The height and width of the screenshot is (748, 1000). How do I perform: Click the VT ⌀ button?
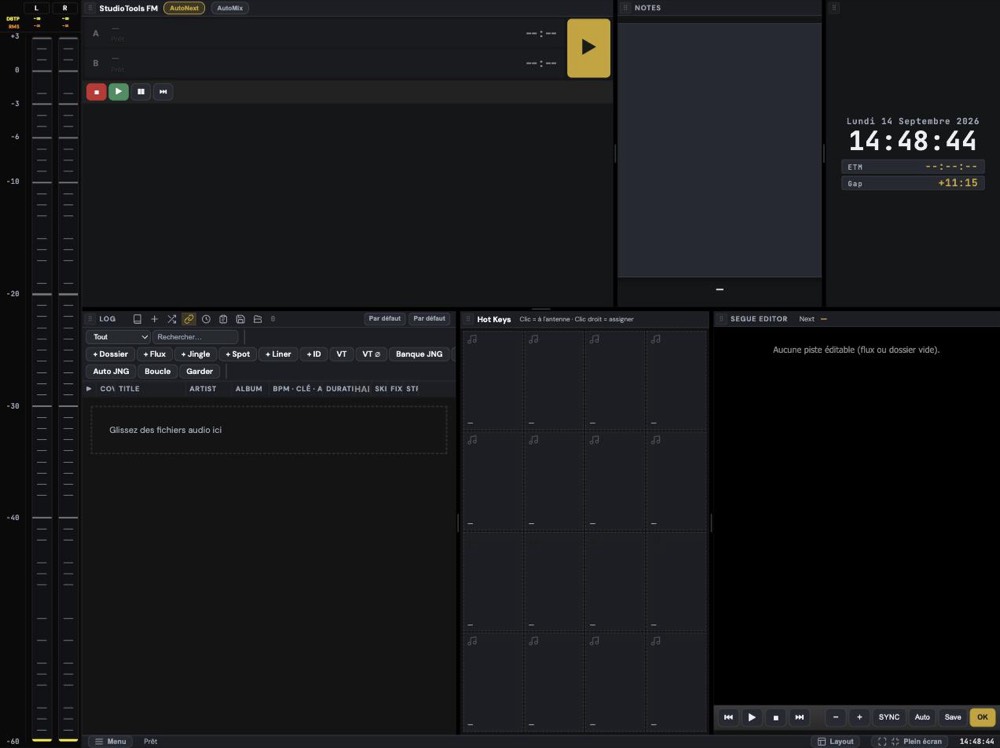coord(371,354)
